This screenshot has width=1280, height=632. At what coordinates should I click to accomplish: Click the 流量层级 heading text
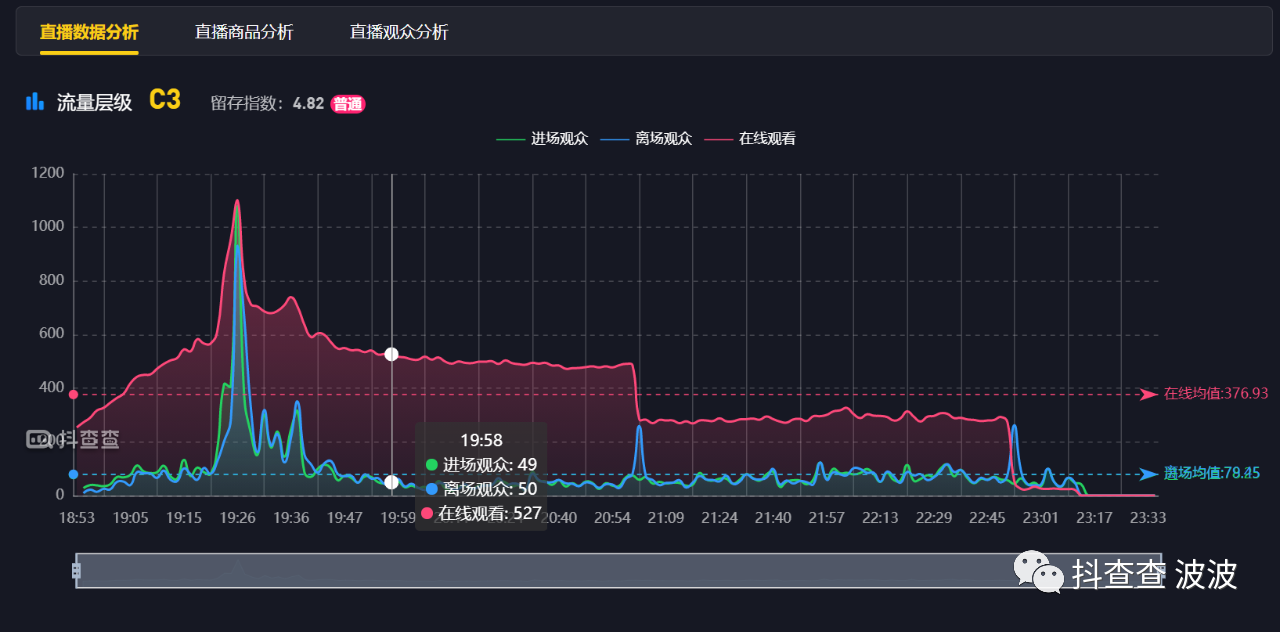[94, 102]
